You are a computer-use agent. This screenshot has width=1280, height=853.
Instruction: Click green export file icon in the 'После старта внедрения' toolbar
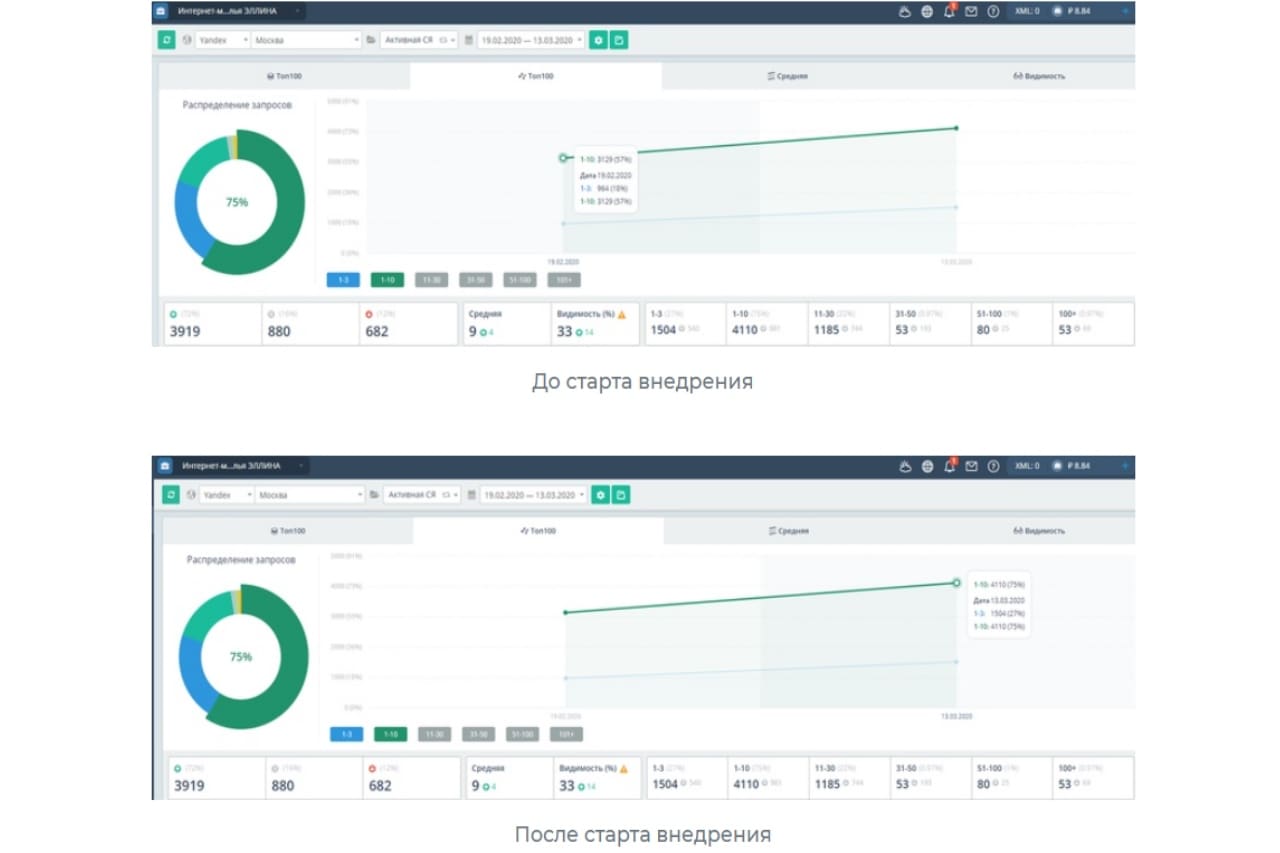(x=621, y=494)
